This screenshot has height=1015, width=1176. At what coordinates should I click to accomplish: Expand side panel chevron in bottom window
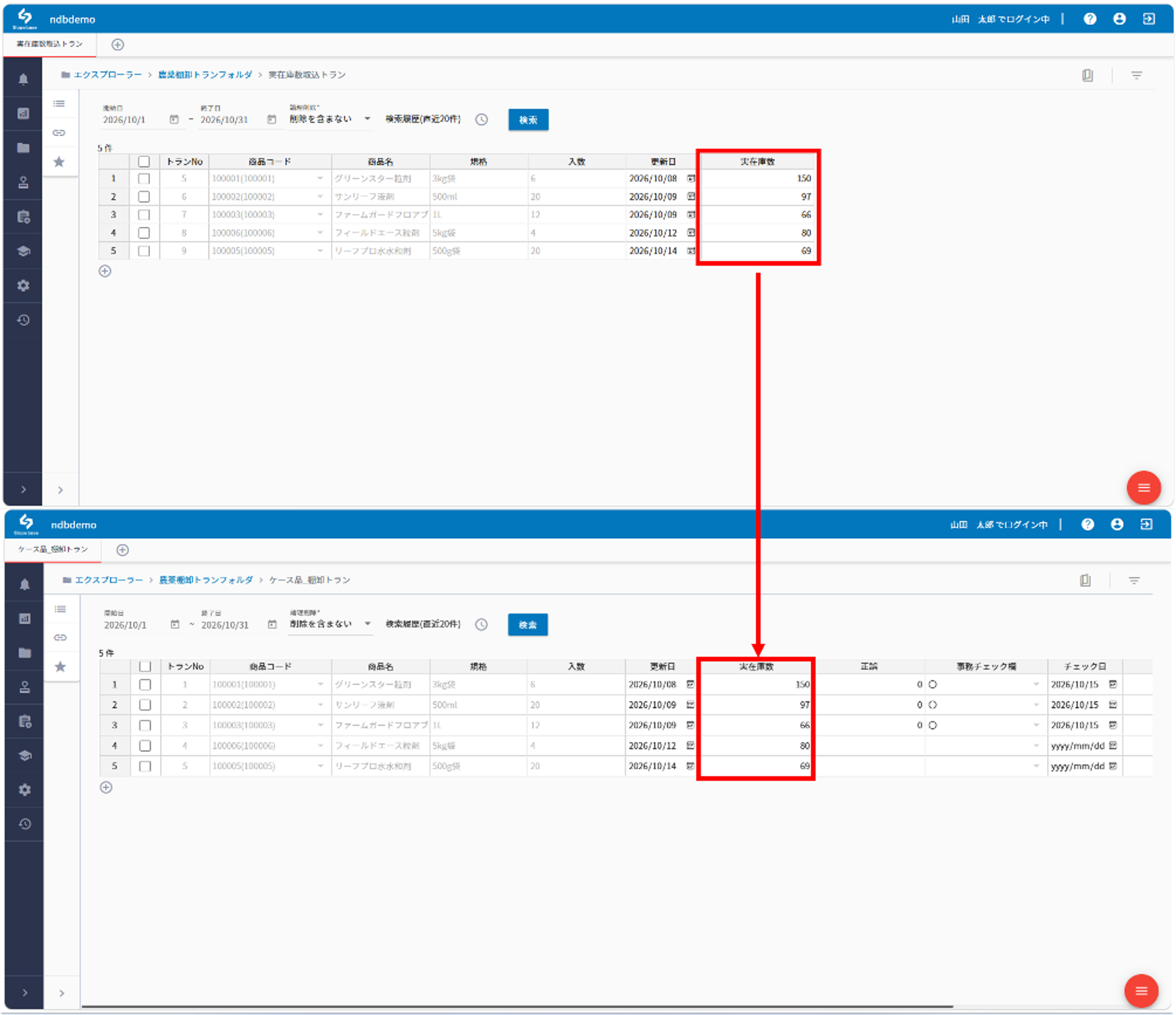pos(62,993)
